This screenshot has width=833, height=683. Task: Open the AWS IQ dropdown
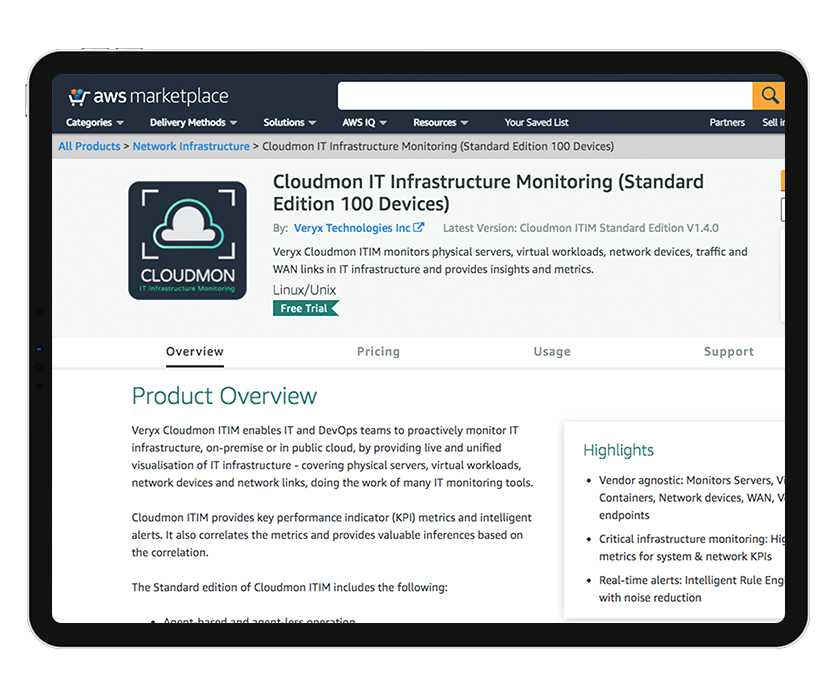[364, 123]
